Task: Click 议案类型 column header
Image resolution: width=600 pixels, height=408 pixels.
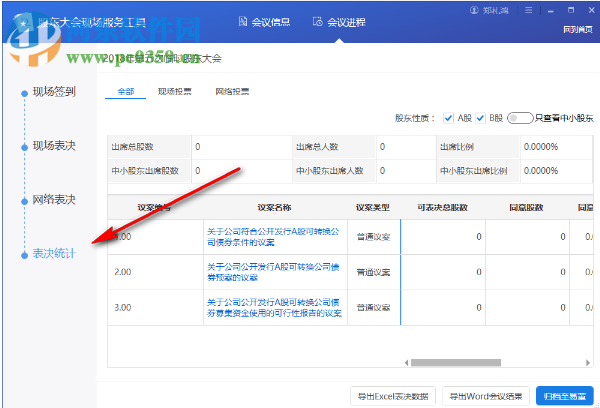Action: click(x=373, y=207)
